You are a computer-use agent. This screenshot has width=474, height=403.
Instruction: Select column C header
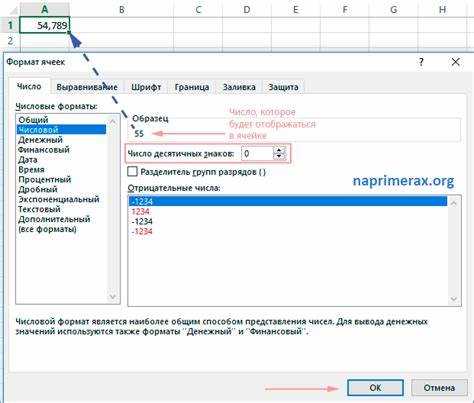pos(198,9)
